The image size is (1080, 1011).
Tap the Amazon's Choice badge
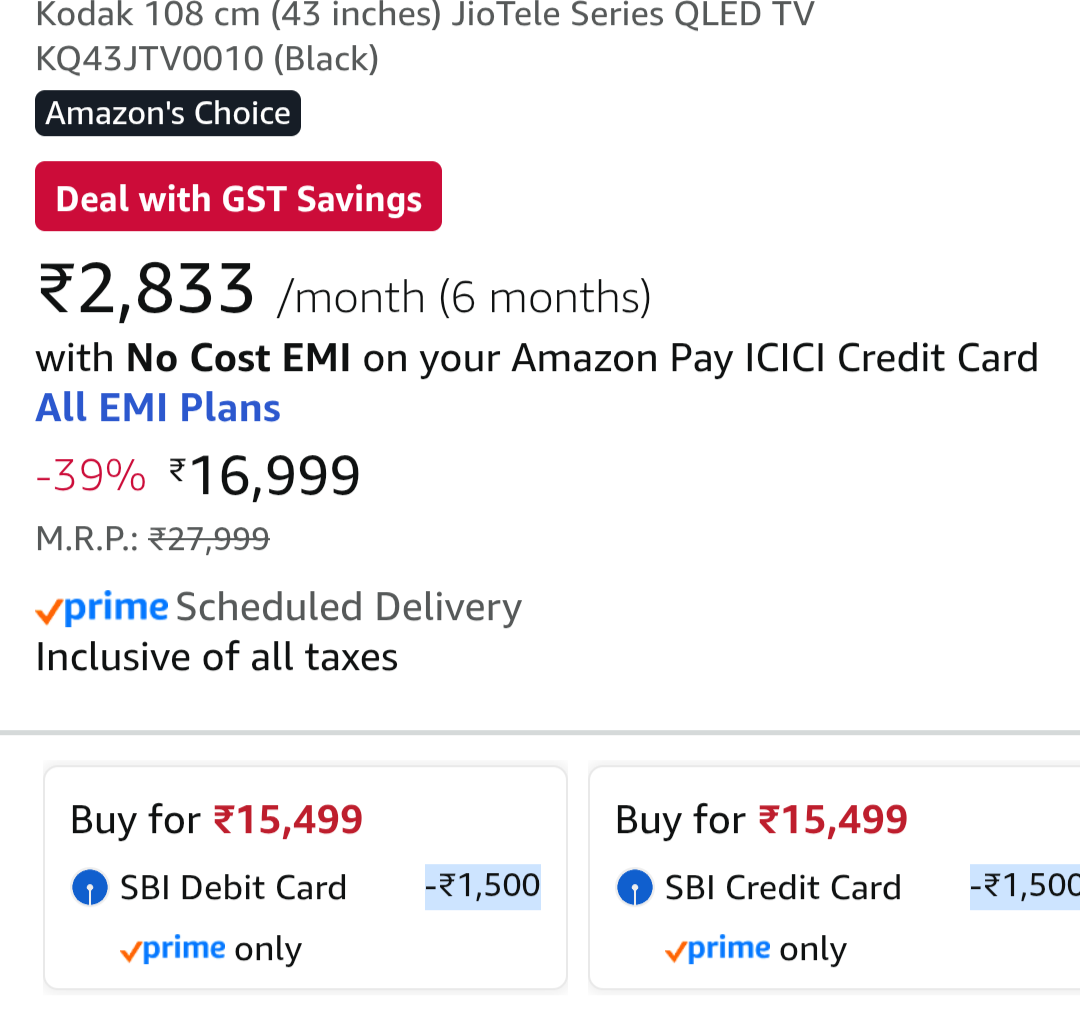pyautogui.click(x=168, y=113)
